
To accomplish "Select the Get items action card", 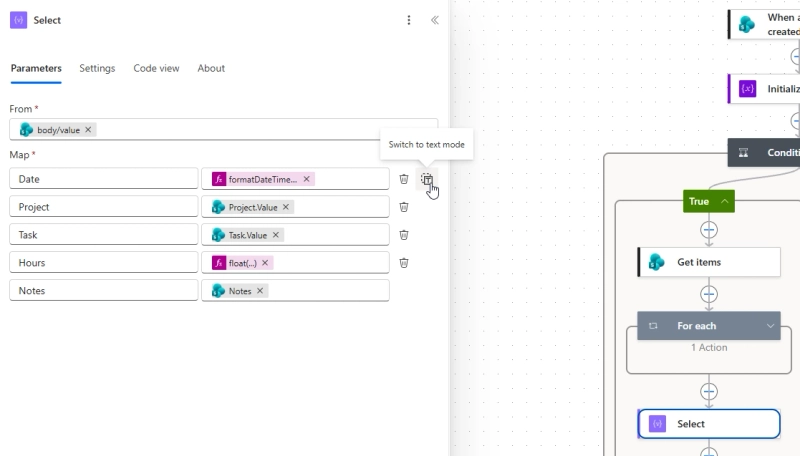I will click(709, 262).
